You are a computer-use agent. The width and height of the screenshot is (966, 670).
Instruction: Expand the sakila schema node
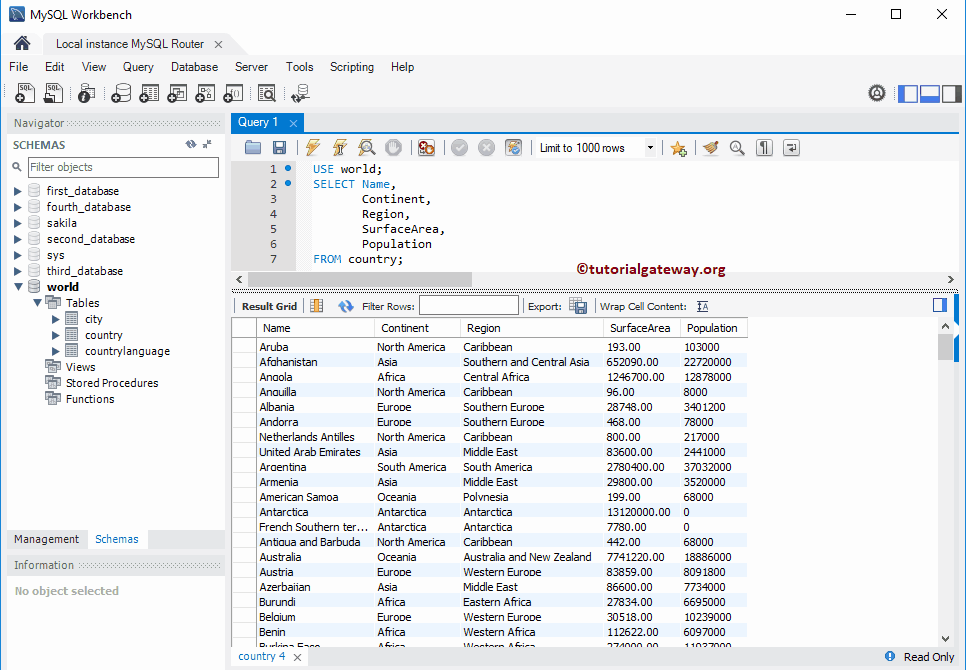point(18,223)
